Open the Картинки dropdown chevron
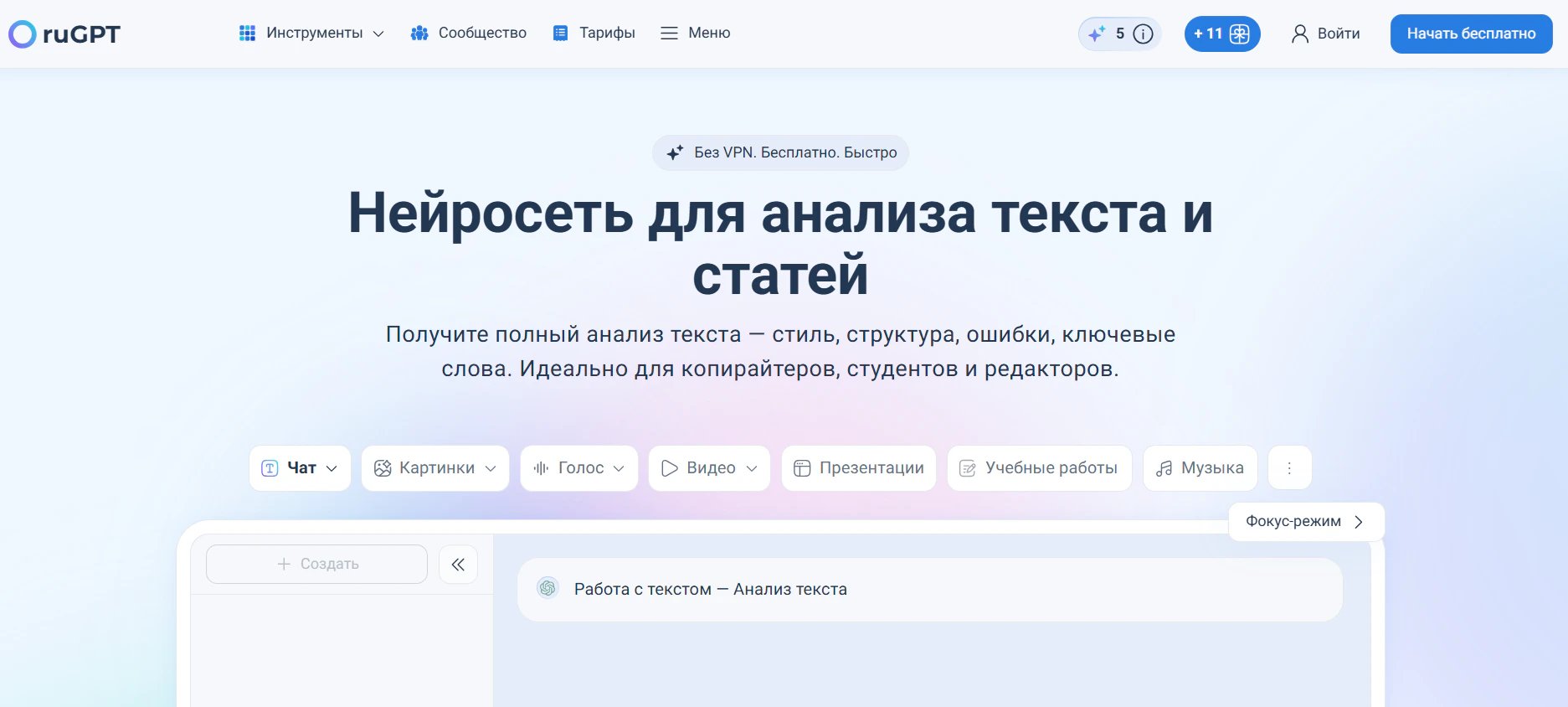 [x=491, y=468]
